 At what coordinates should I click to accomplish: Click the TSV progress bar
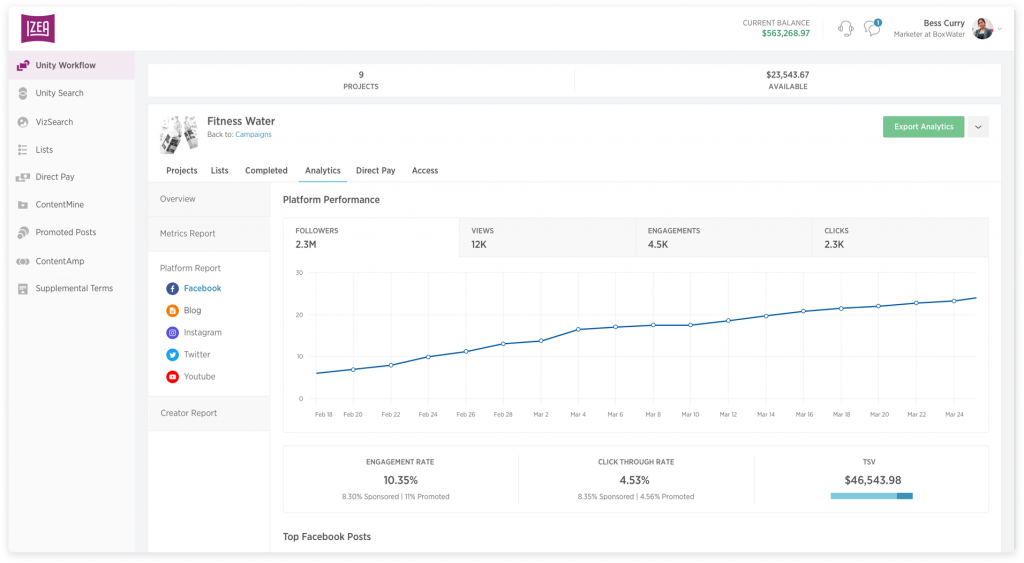click(x=871, y=495)
